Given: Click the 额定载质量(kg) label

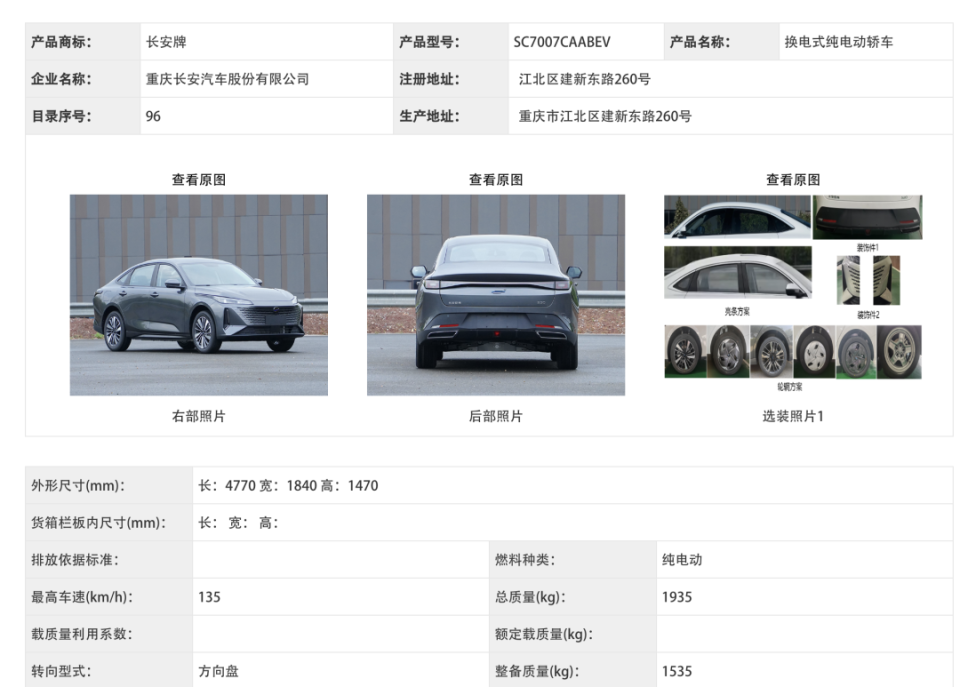Looking at the screenshot, I should (544, 634).
